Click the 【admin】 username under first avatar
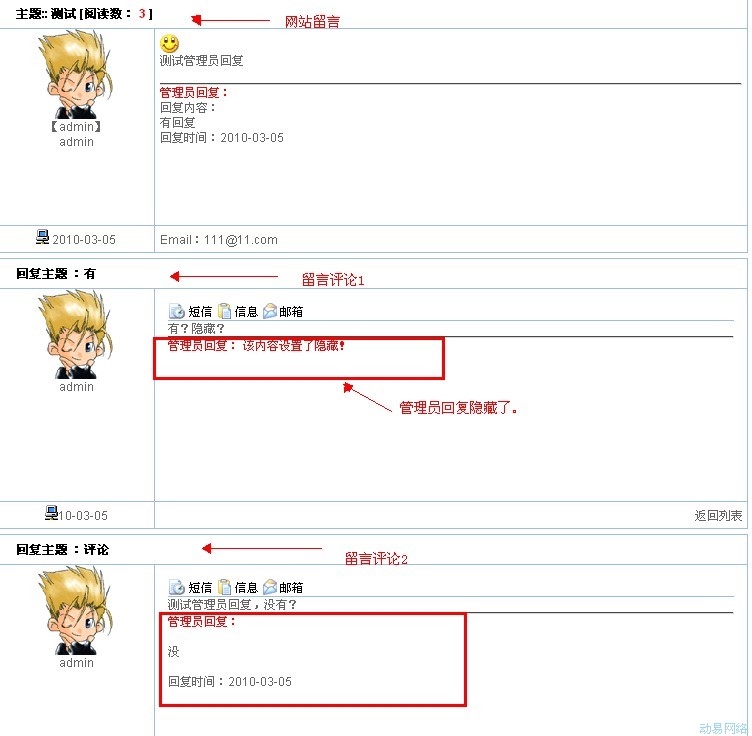This screenshot has height=736, width=752. pyautogui.click(x=76, y=127)
